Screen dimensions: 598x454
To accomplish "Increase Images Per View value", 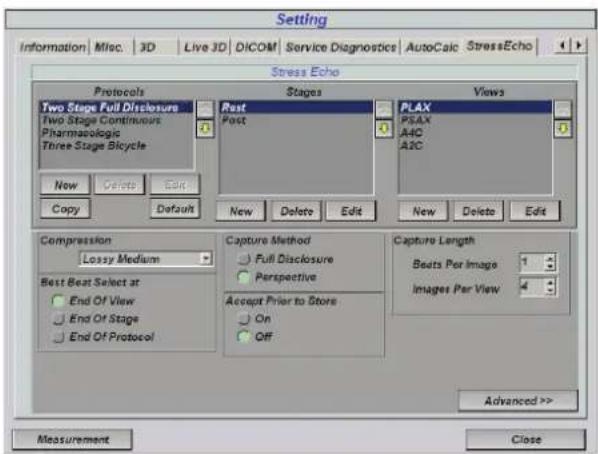I will click(x=550, y=283).
